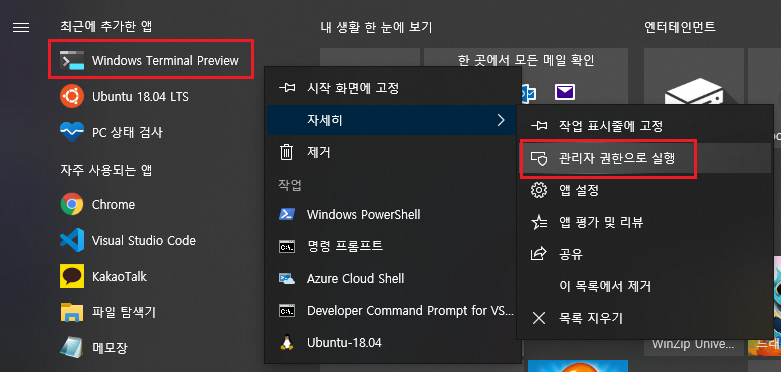Launch Windows PowerShell from the task list
The image size is (781, 372).
pos(391,215)
